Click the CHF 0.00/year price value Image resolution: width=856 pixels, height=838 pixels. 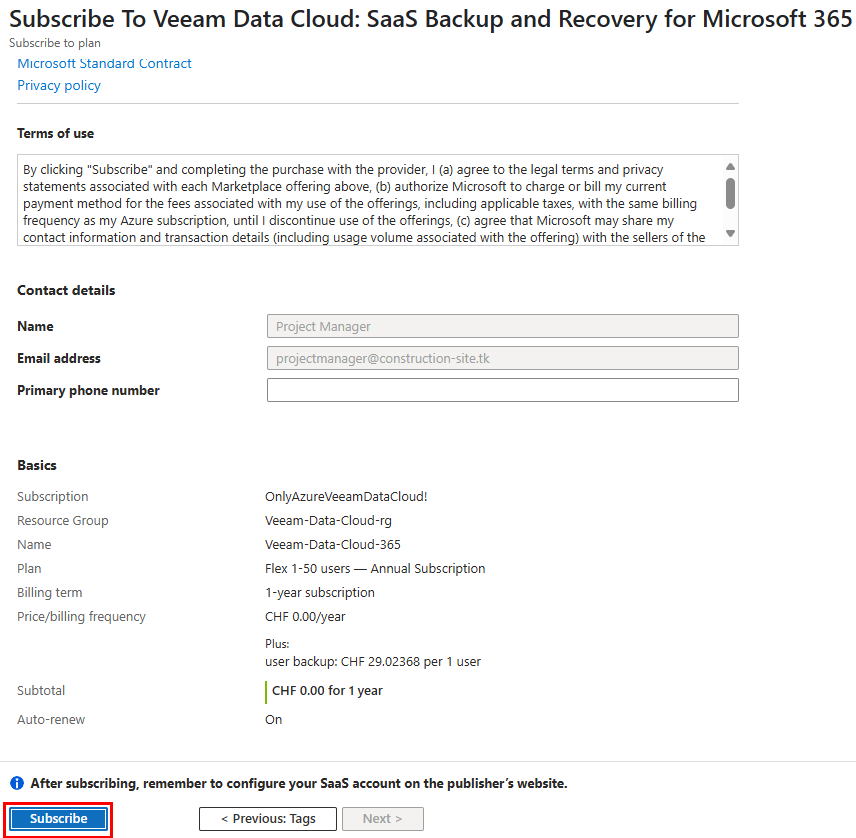pos(305,616)
